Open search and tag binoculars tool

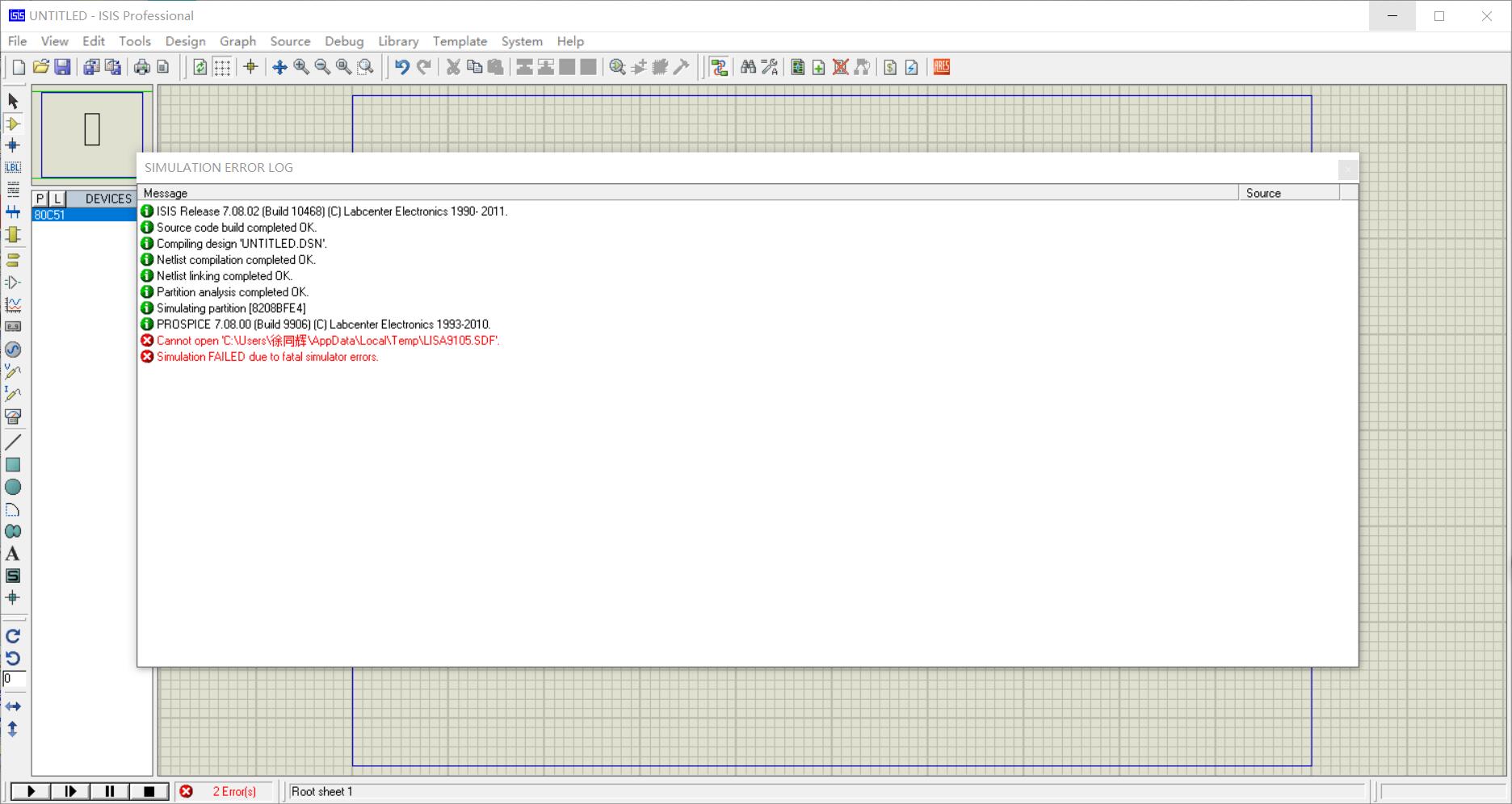(748, 67)
